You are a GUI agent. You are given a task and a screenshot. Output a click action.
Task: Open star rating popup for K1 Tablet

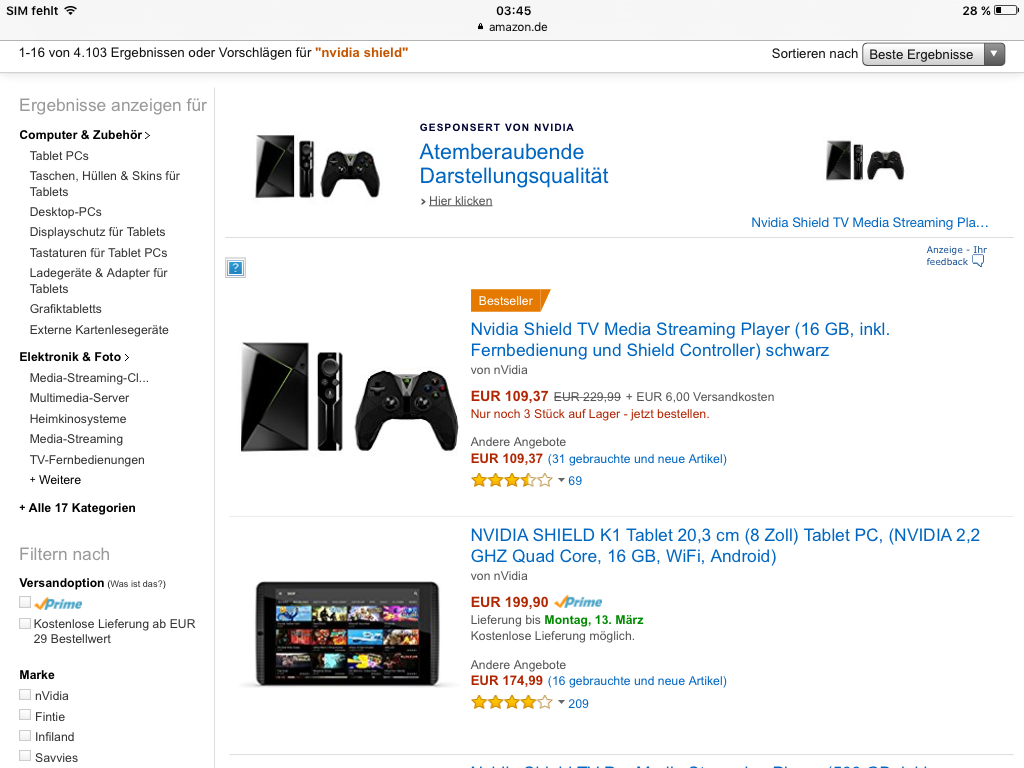562,703
